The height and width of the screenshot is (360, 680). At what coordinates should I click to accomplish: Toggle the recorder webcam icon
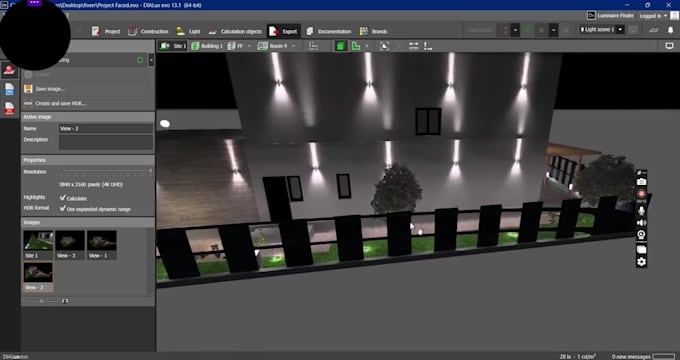point(641,235)
